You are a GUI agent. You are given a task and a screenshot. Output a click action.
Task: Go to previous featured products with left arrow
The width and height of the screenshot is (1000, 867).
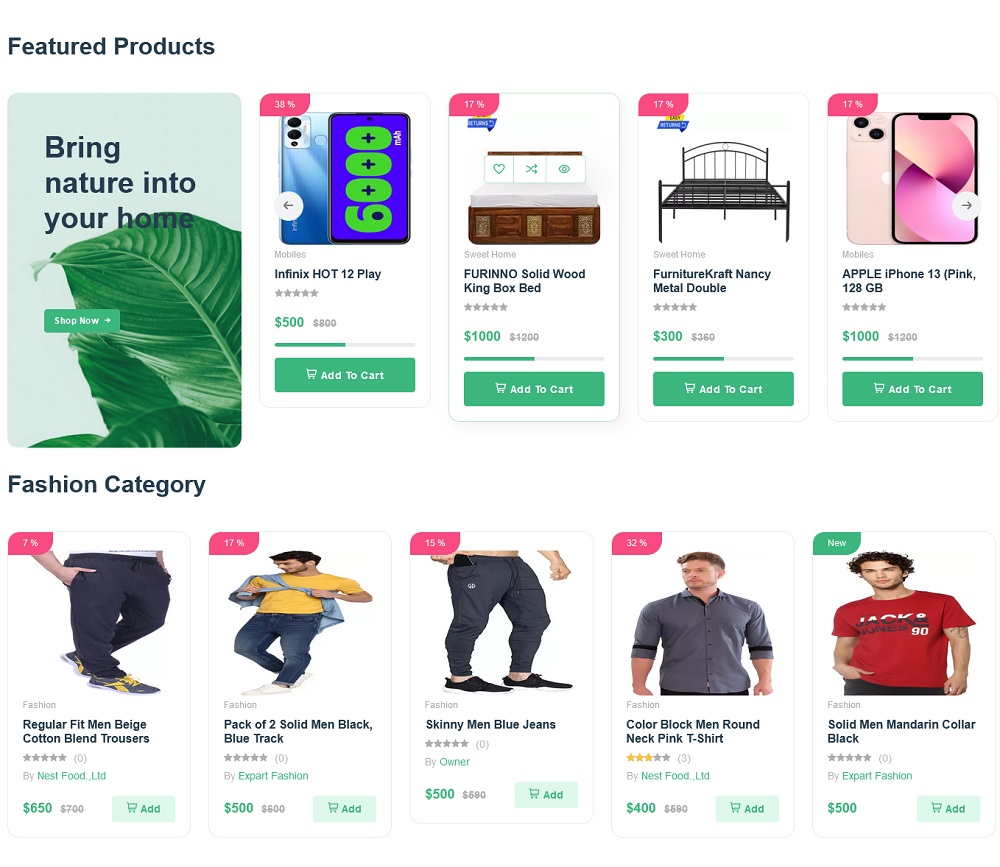tap(288, 205)
